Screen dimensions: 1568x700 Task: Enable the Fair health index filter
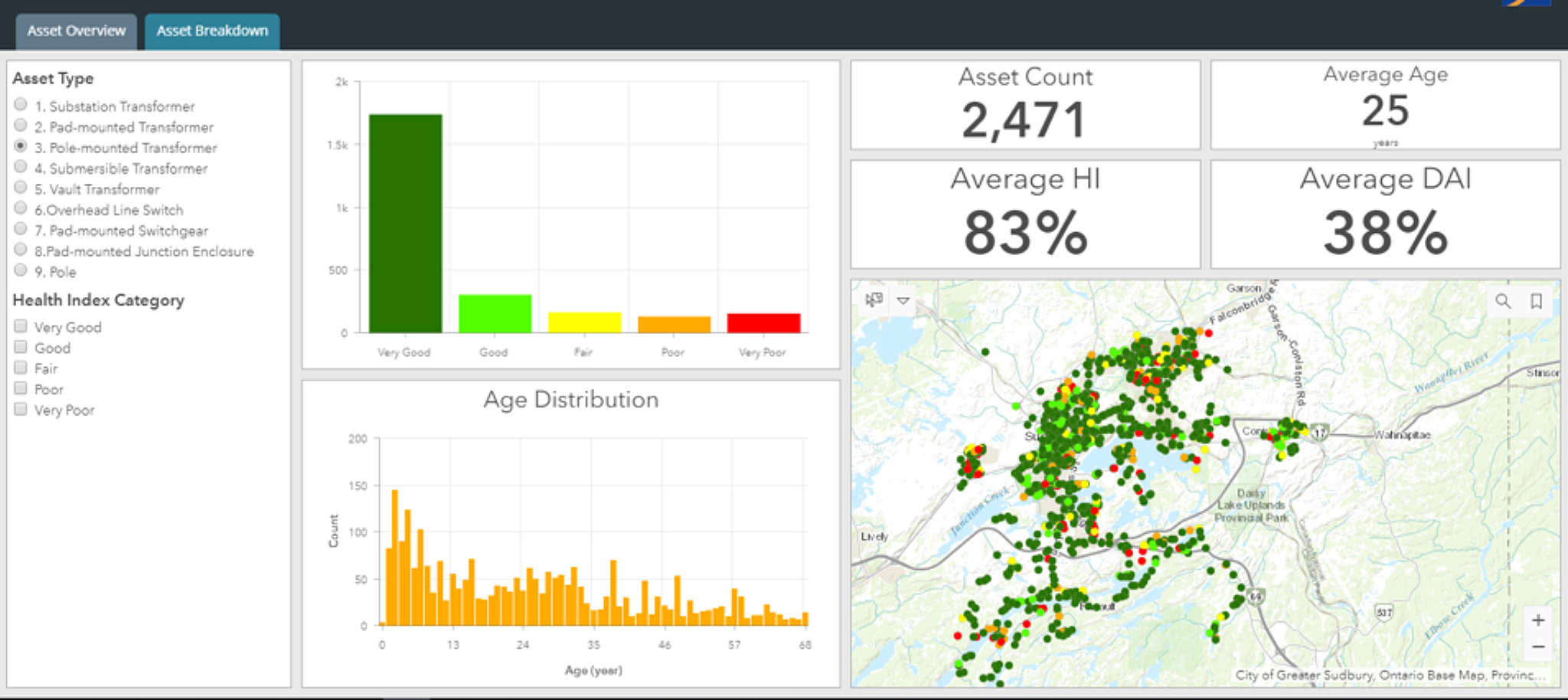[x=21, y=366]
